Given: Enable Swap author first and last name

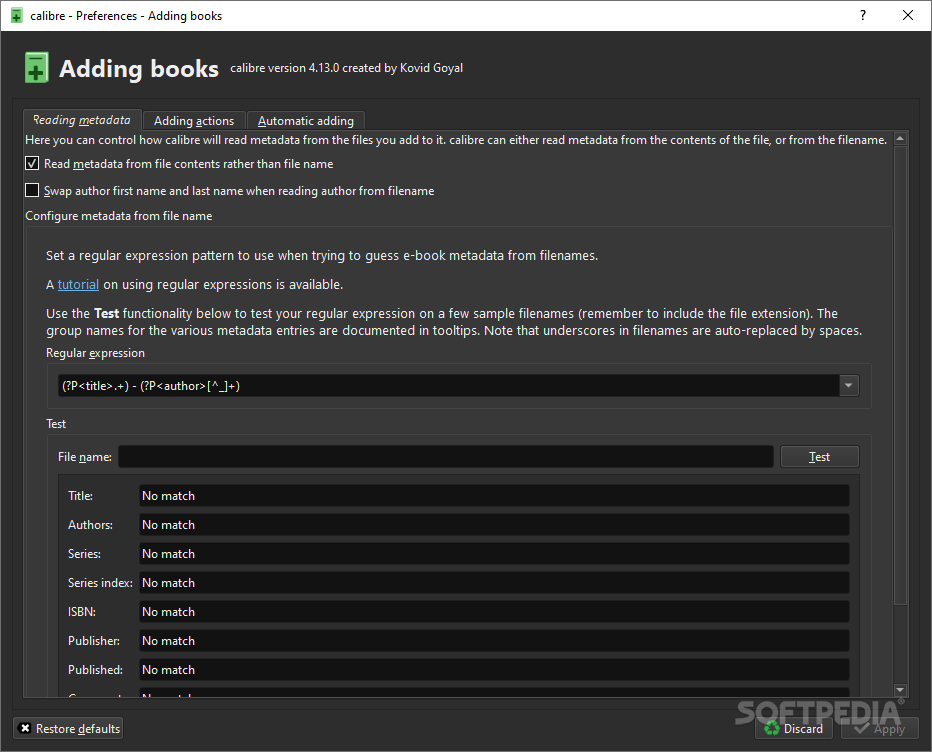Looking at the screenshot, I should (x=32, y=190).
